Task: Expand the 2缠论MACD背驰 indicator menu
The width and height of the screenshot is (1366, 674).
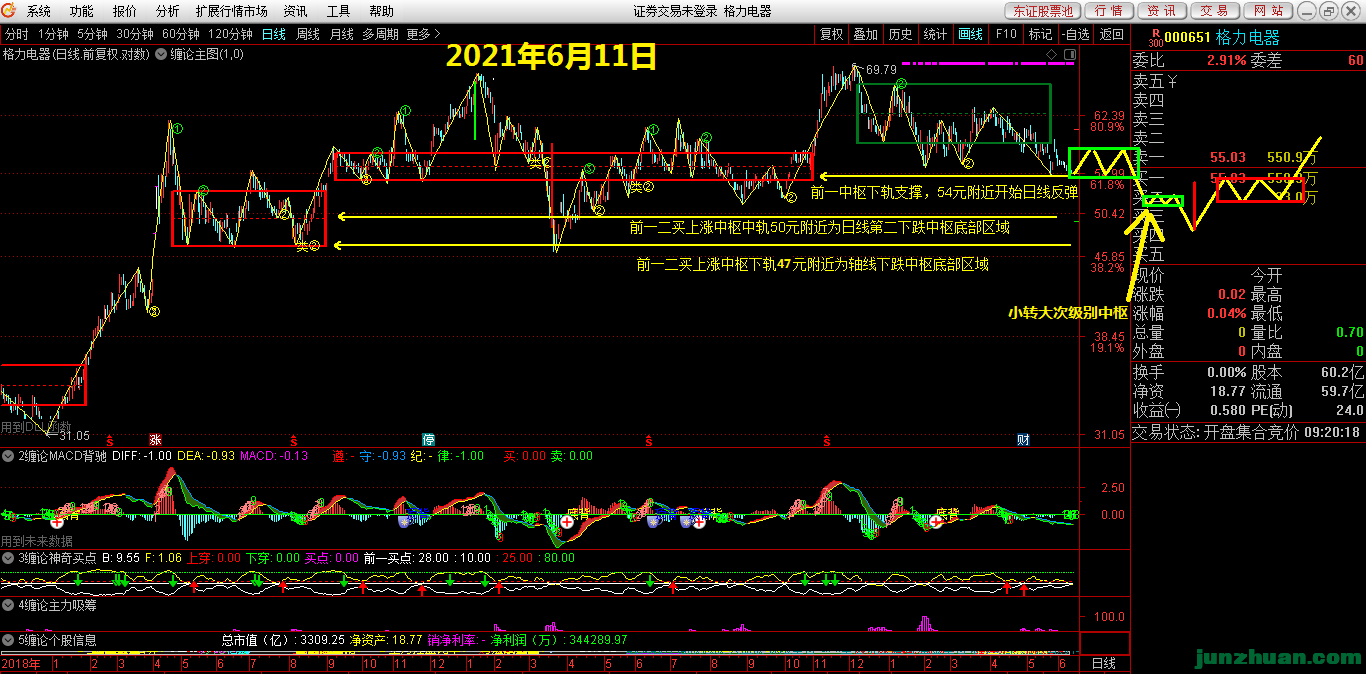Action: point(9,456)
